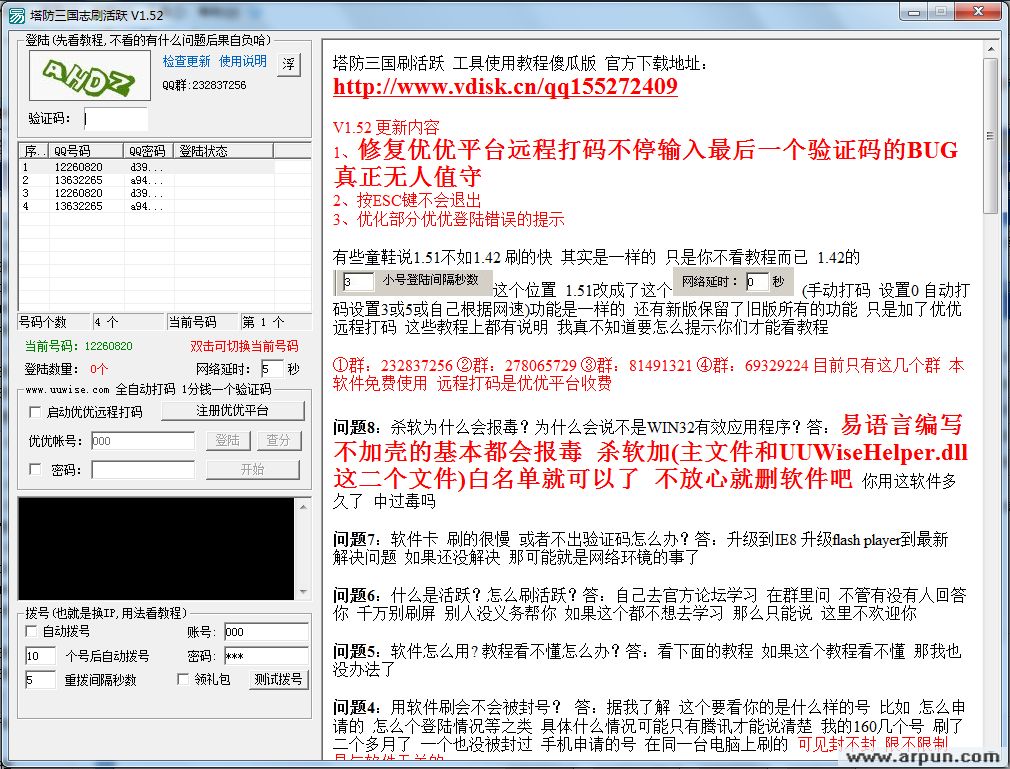This screenshot has width=1010, height=769.
Task: Toggle the 领礼包 checkbox
Action: (183, 679)
